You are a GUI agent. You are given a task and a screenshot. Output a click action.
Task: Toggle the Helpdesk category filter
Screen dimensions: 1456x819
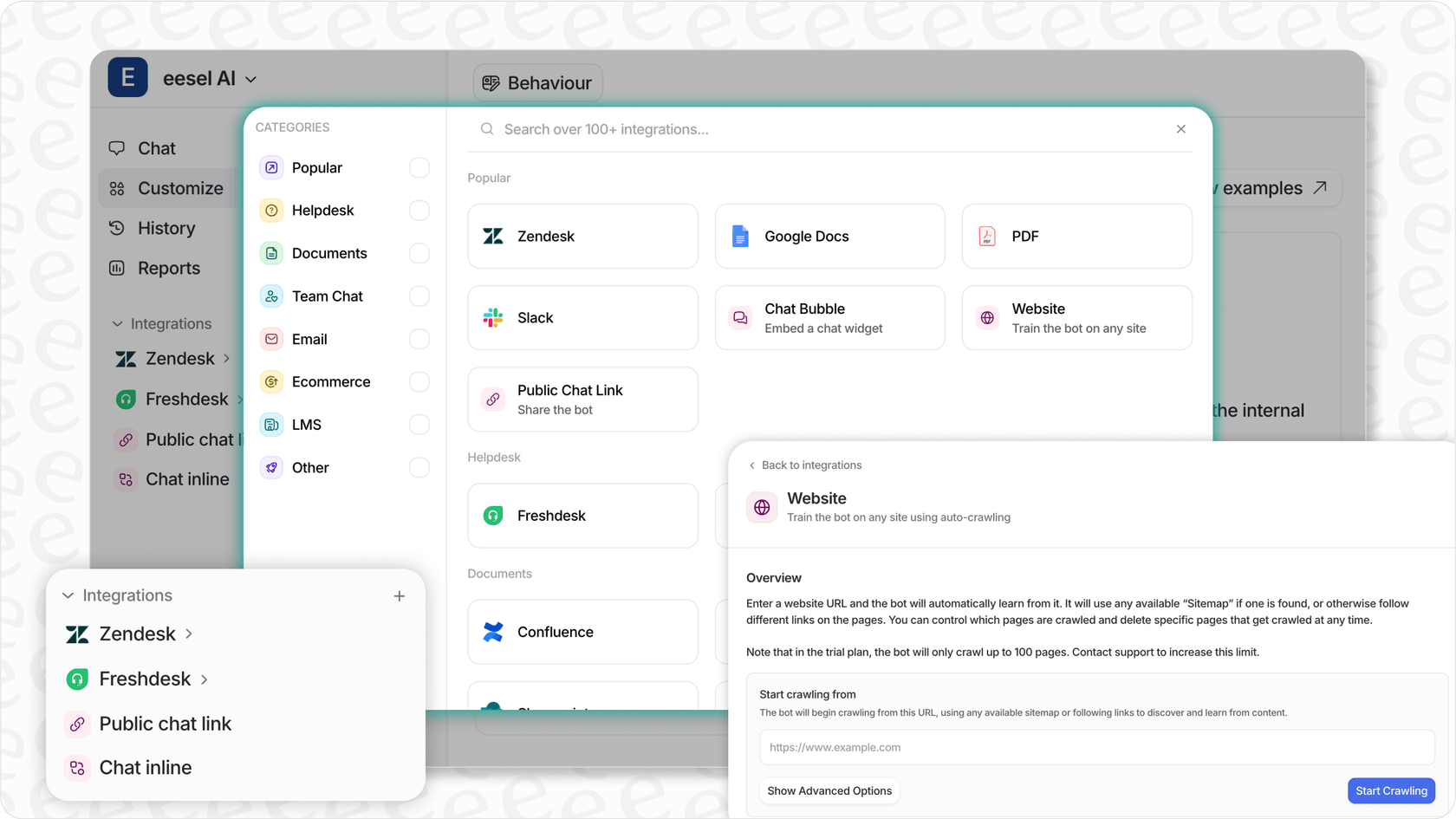pyautogui.click(x=419, y=210)
